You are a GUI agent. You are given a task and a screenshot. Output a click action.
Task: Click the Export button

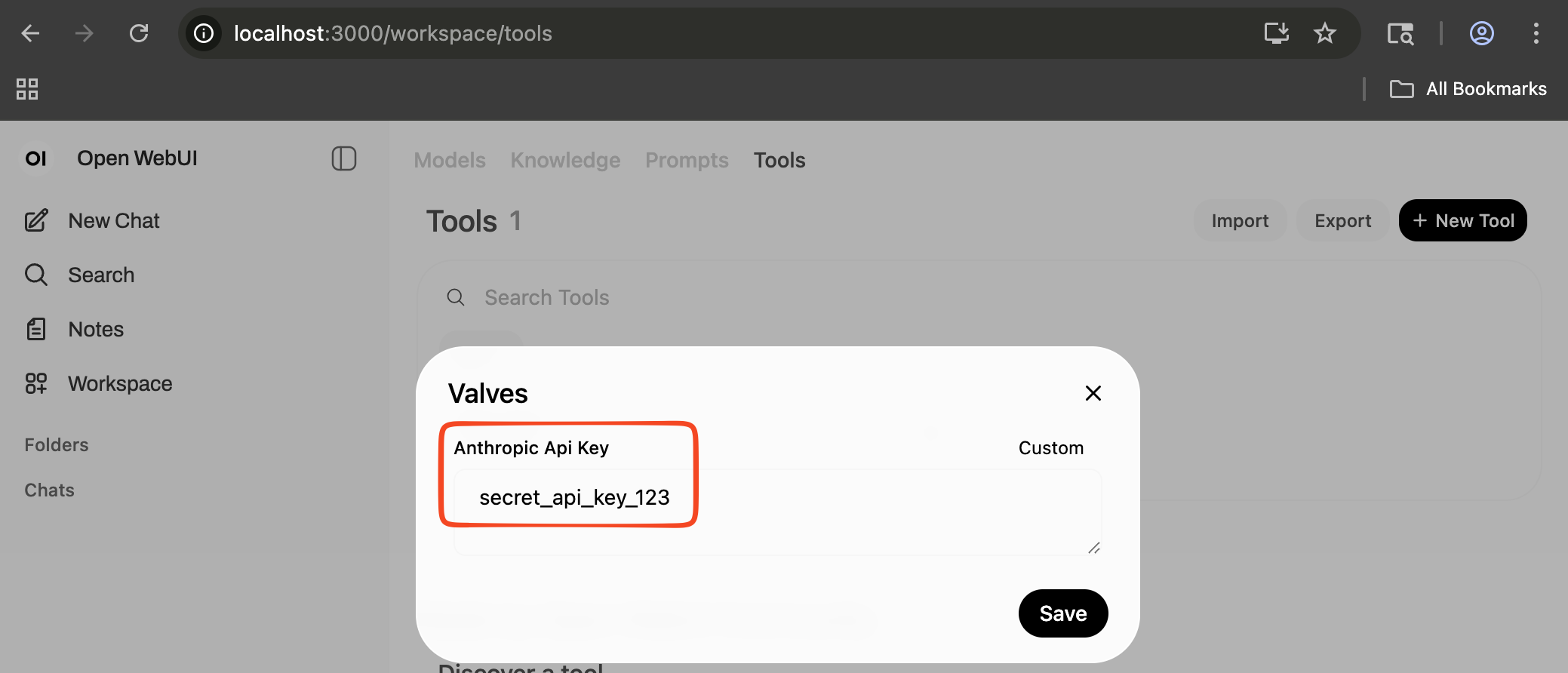tap(1342, 221)
